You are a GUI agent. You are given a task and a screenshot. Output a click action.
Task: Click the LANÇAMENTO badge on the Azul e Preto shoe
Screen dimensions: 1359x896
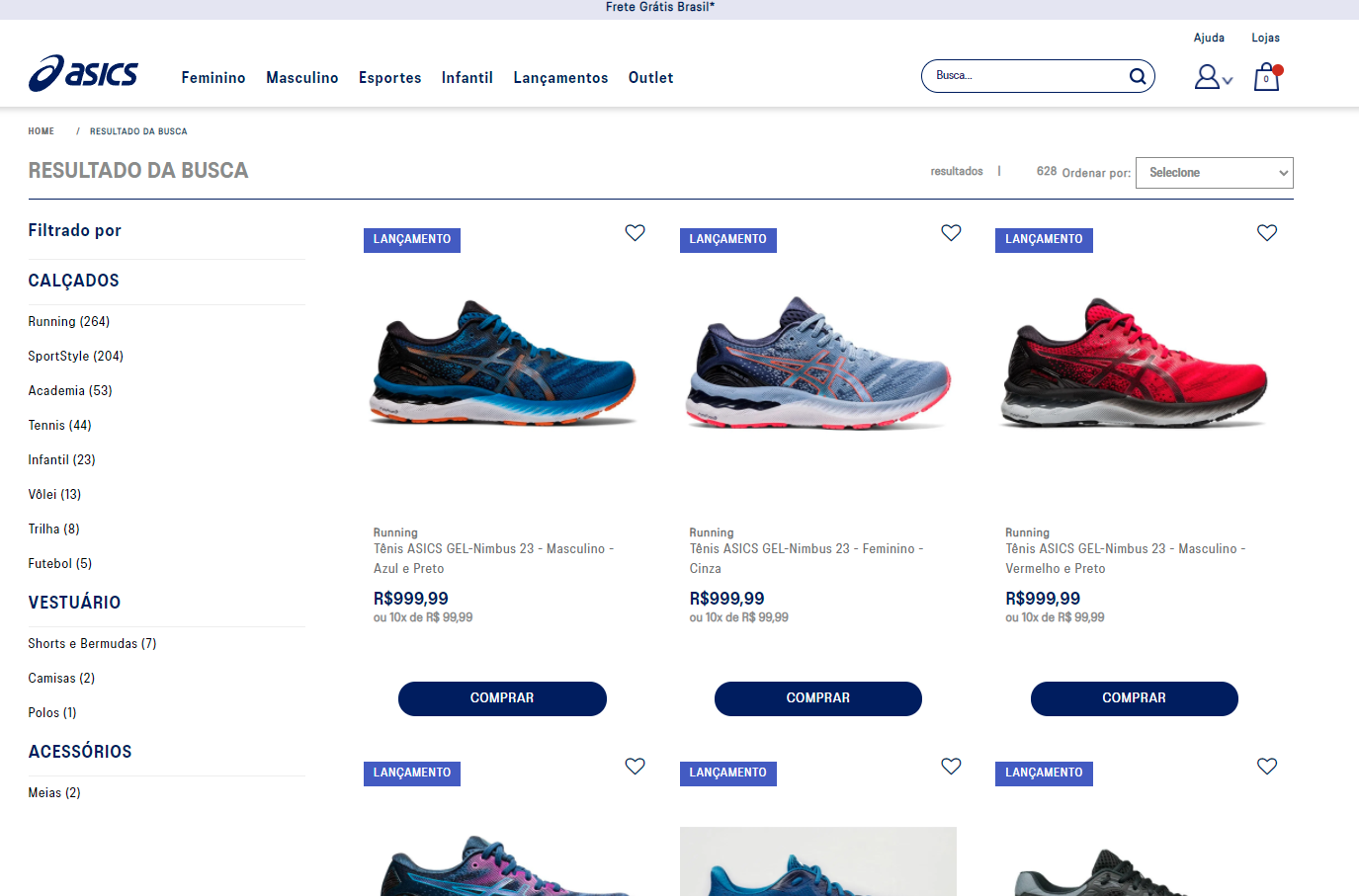pyautogui.click(x=412, y=240)
